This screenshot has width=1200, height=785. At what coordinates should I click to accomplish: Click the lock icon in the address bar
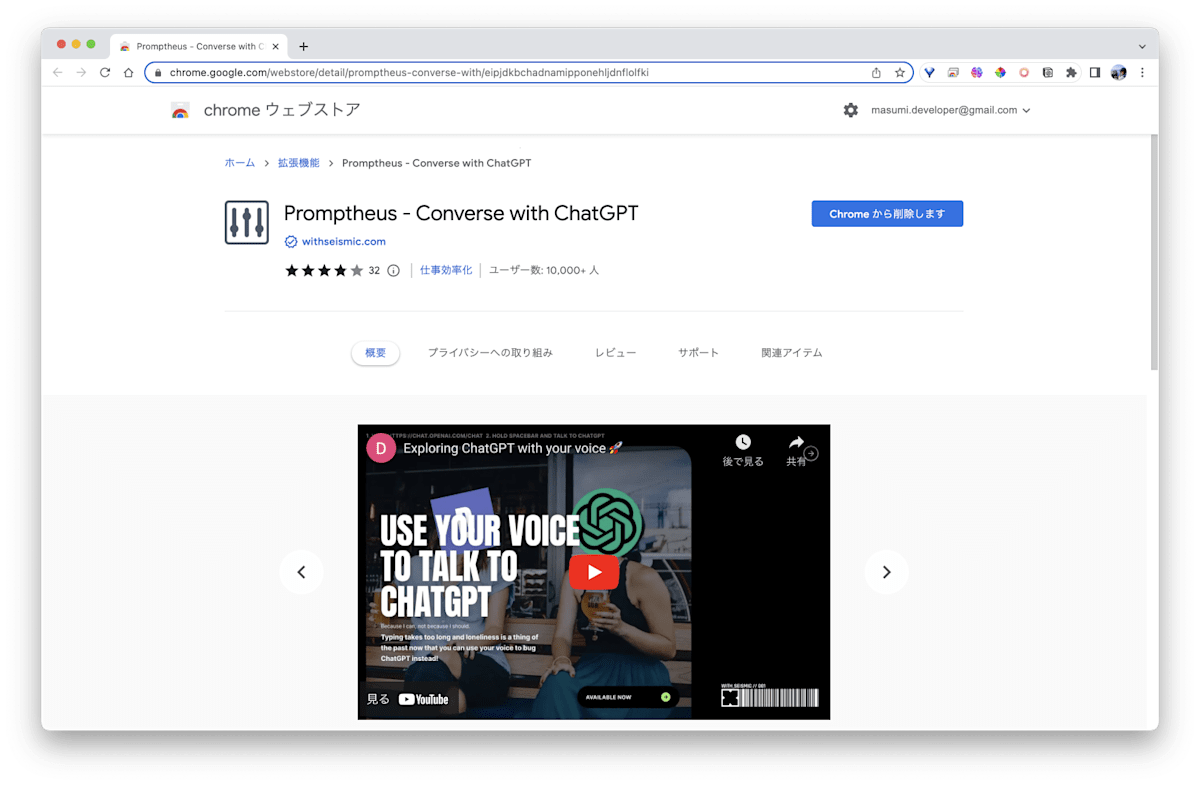(x=158, y=72)
